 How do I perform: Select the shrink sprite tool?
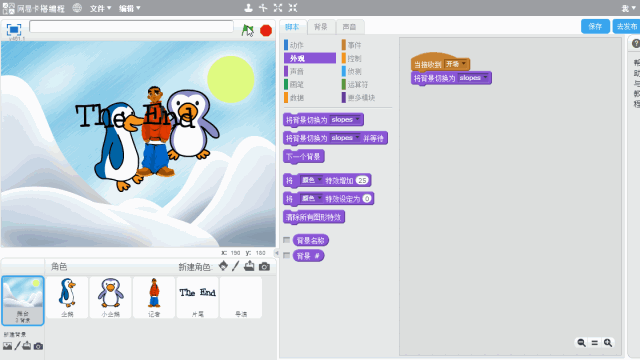tap(293, 7)
